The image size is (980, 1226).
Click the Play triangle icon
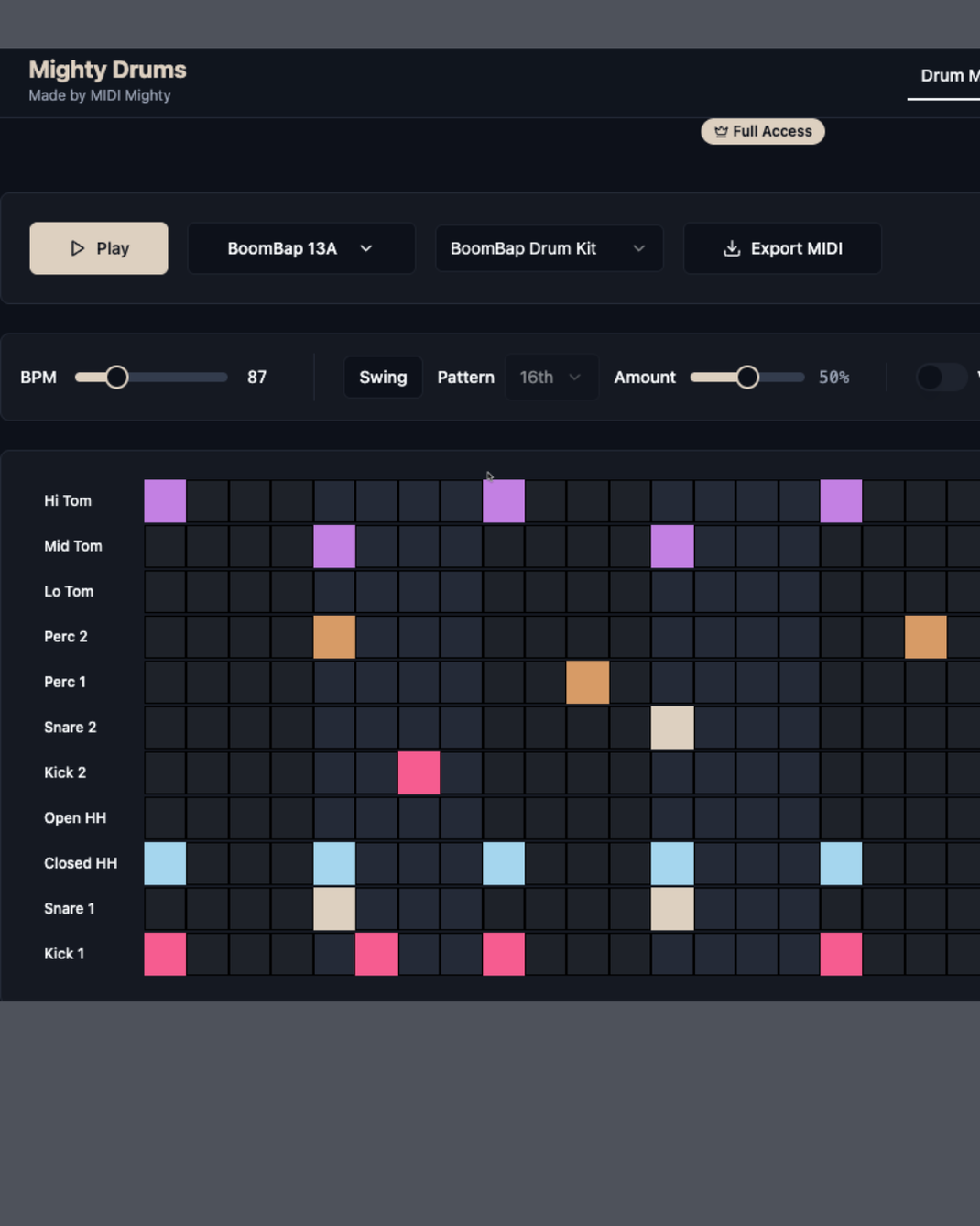pos(78,248)
